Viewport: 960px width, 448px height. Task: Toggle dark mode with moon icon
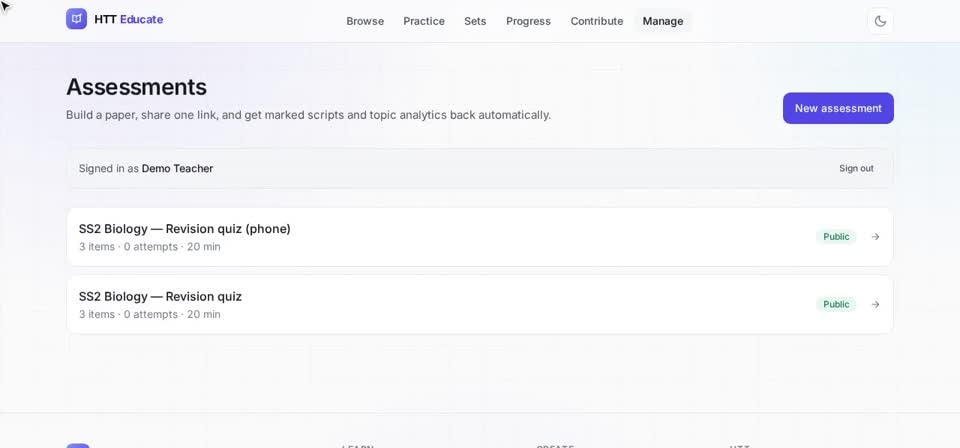880,21
